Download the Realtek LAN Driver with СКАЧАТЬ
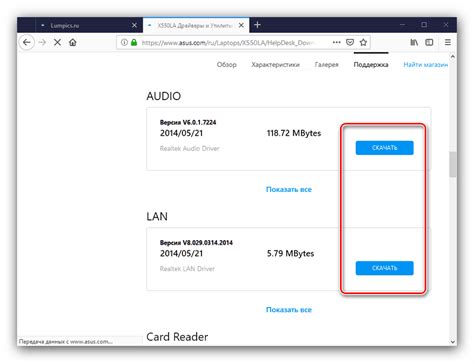The width and height of the screenshot is (474, 363). pyautogui.click(x=385, y=268)
